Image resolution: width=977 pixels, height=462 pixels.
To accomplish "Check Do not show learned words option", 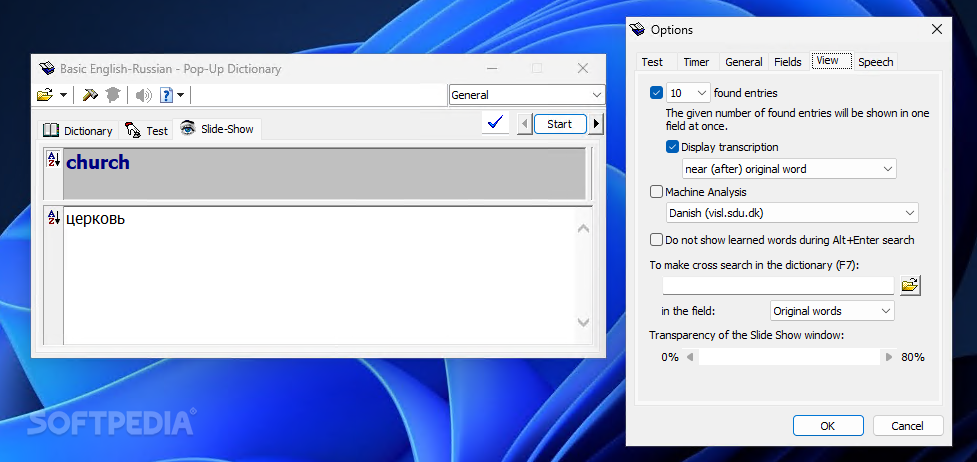I will (x=656, y=240).
